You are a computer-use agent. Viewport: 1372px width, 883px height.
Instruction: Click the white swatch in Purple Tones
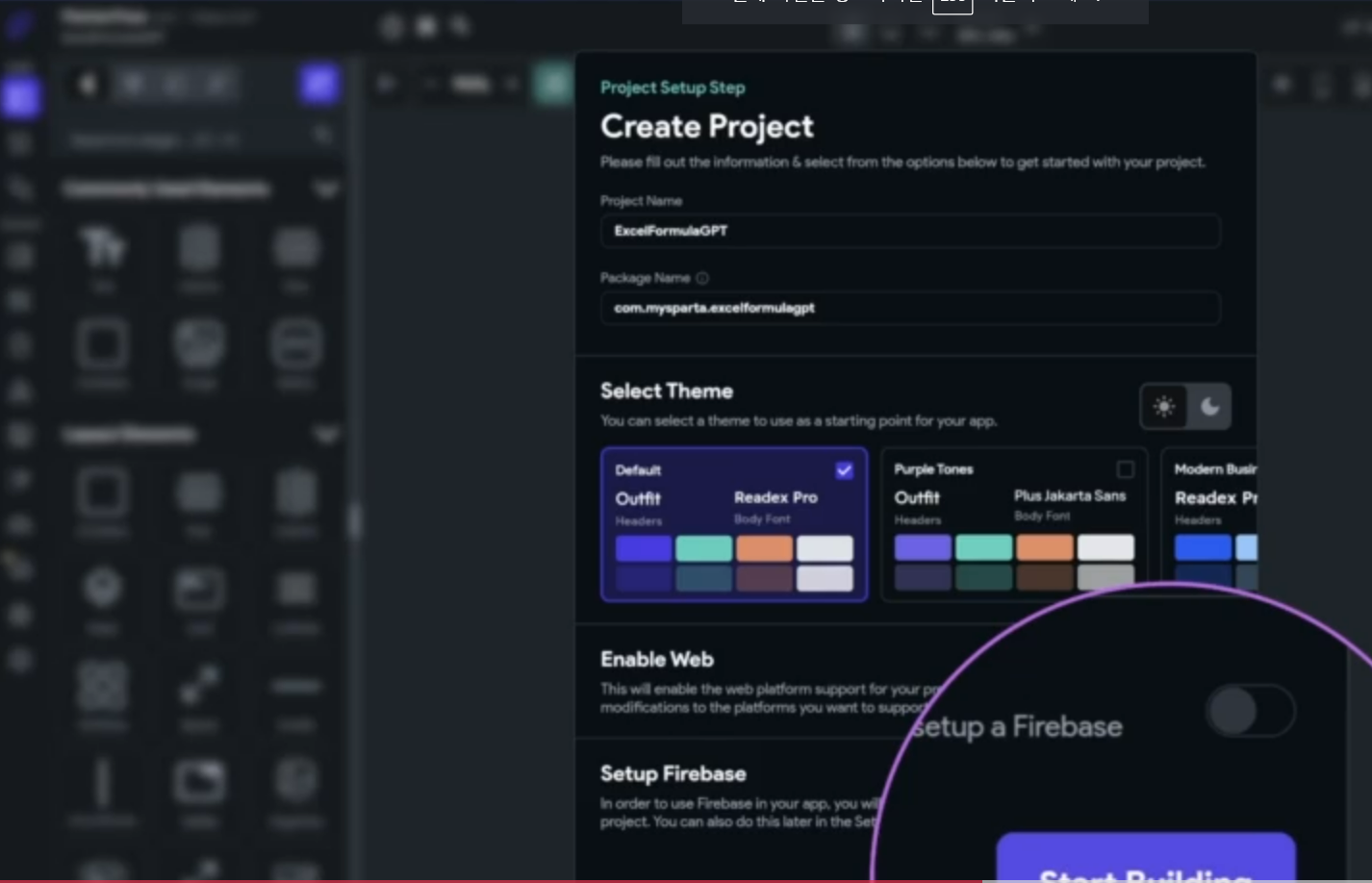coord(1105,547)
